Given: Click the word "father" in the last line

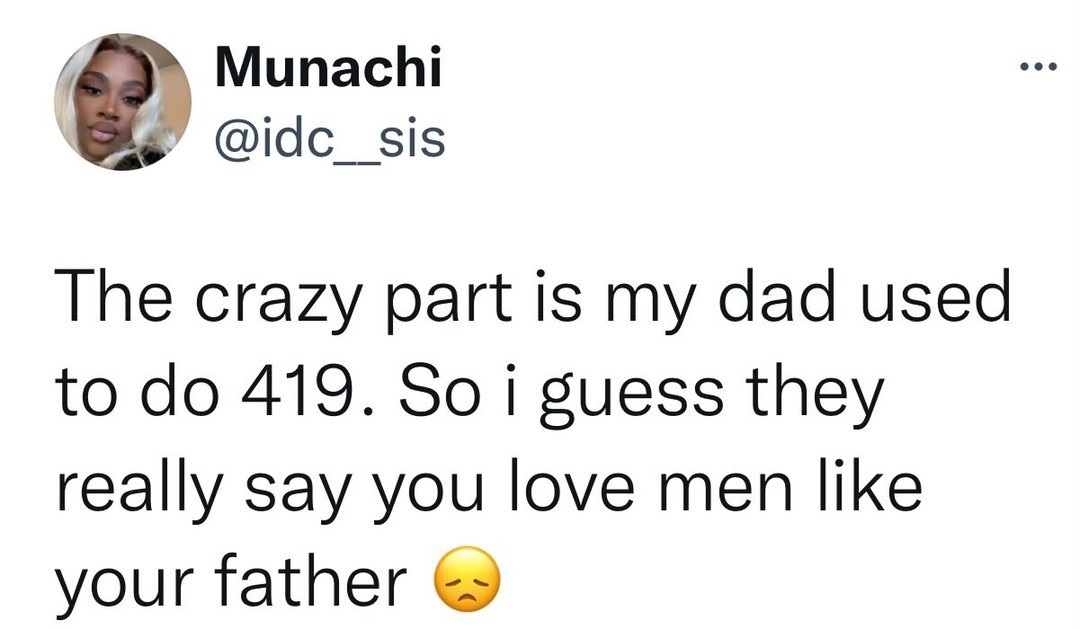Looking at the screenshot, I should 310,579.
